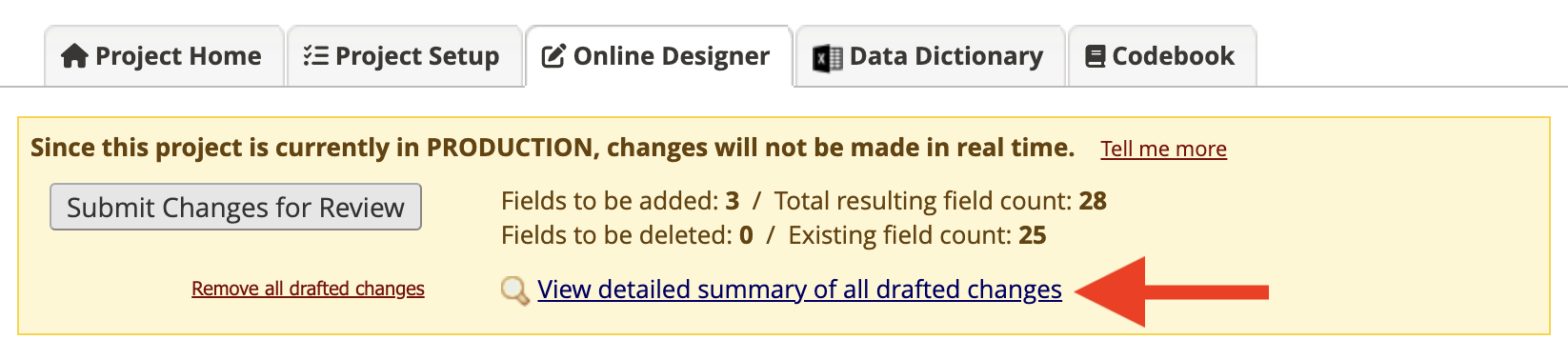
Task: Click Remove all drafted changes link
Action: click(x=308, y=289)
